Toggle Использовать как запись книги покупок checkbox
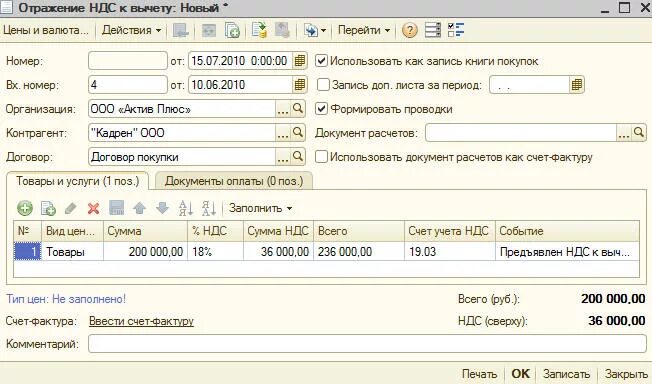The width and height of the screenshot is (652, 384). tap(321, 61)
